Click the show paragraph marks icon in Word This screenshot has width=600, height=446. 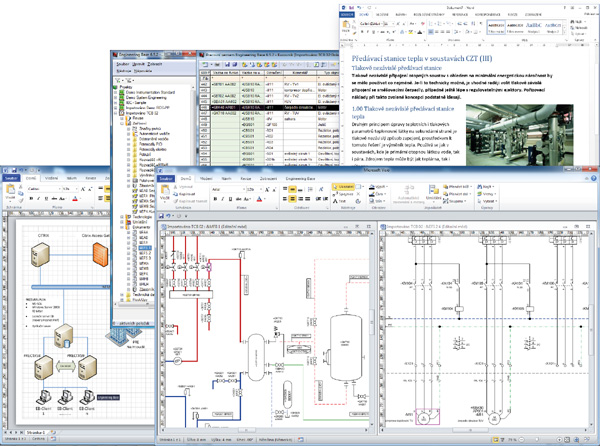click(481, 24)
